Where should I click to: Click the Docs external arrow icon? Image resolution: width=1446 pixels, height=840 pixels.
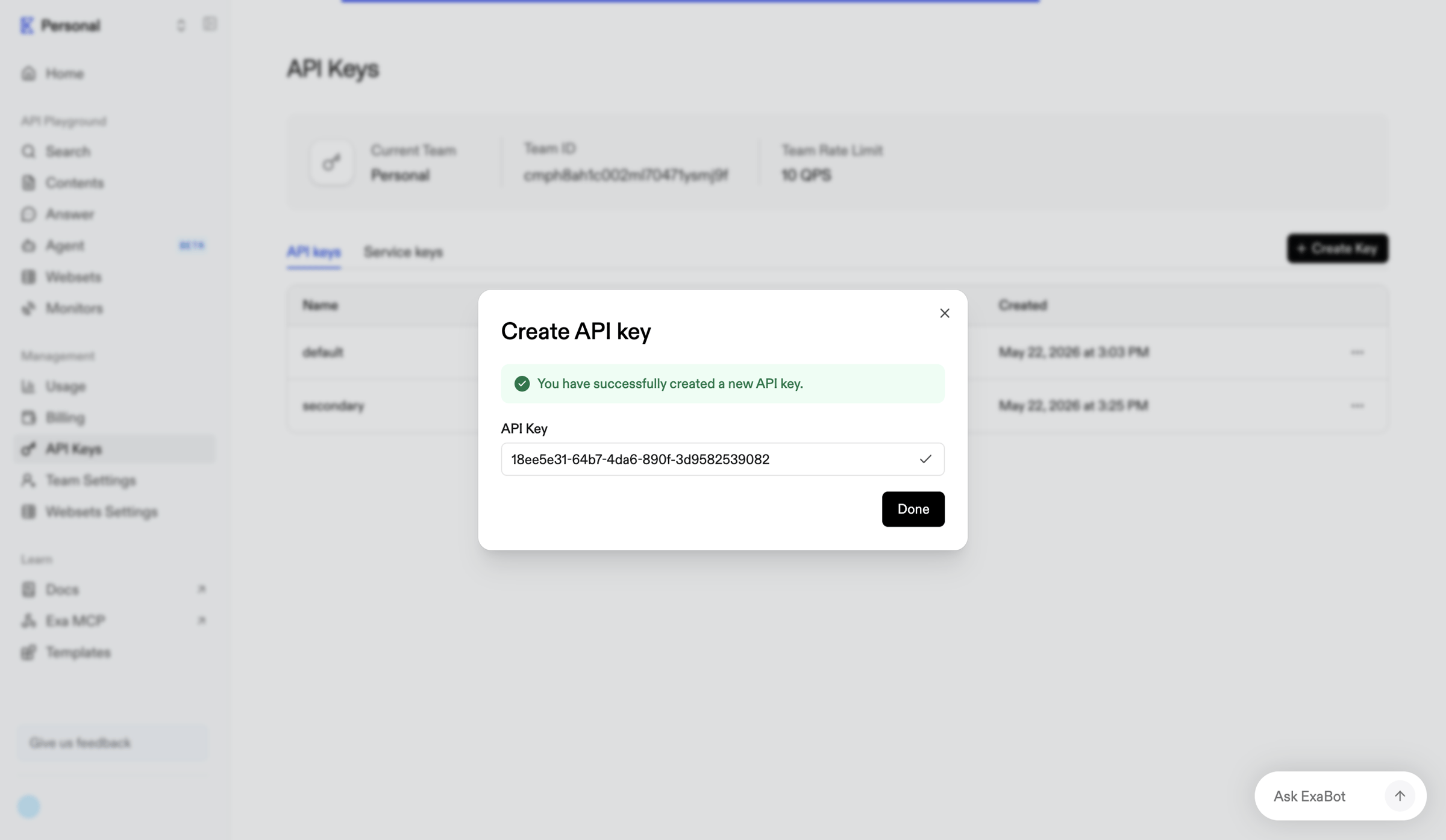[202, 589]
